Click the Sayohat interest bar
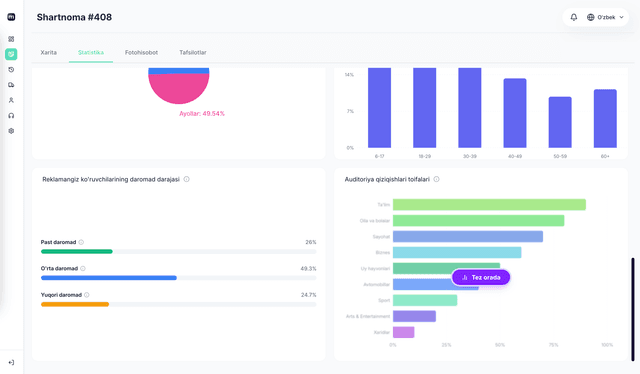Screen dimensions: 640x374 pos(468,236)
